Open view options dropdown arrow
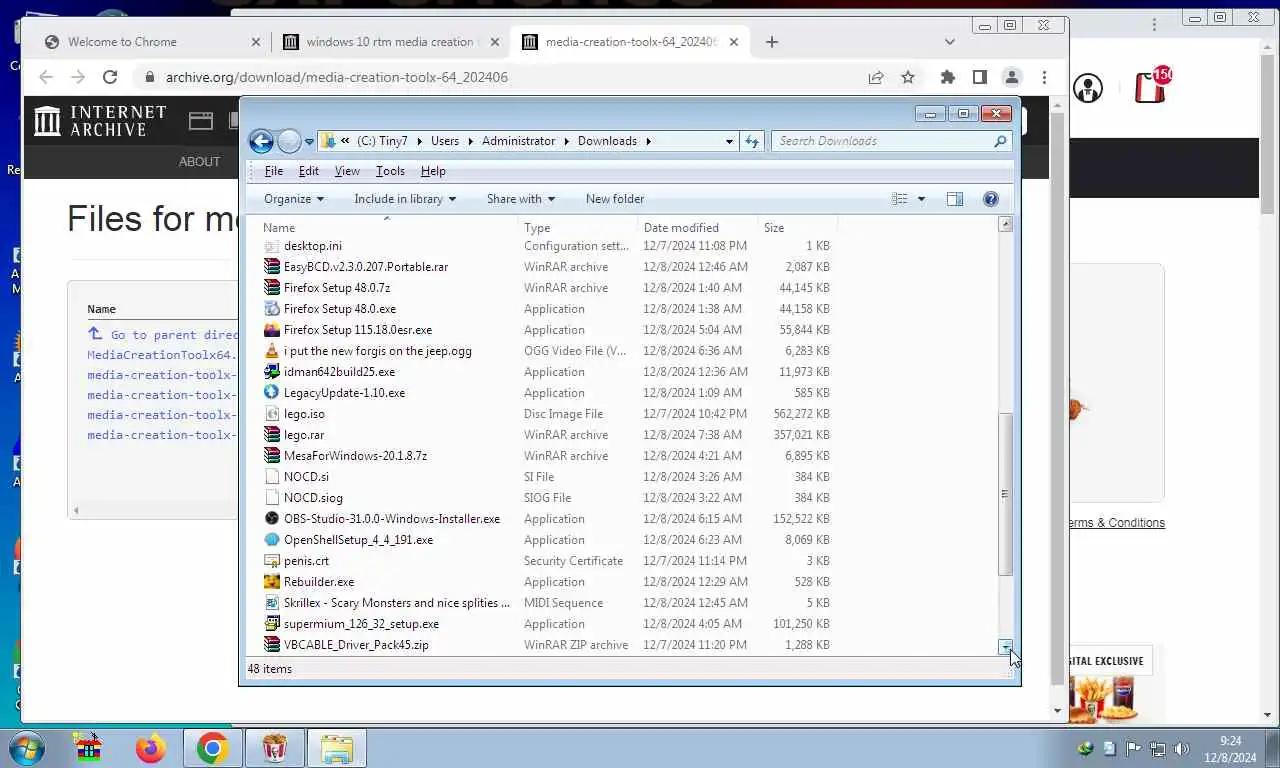 tap(921, 199)
